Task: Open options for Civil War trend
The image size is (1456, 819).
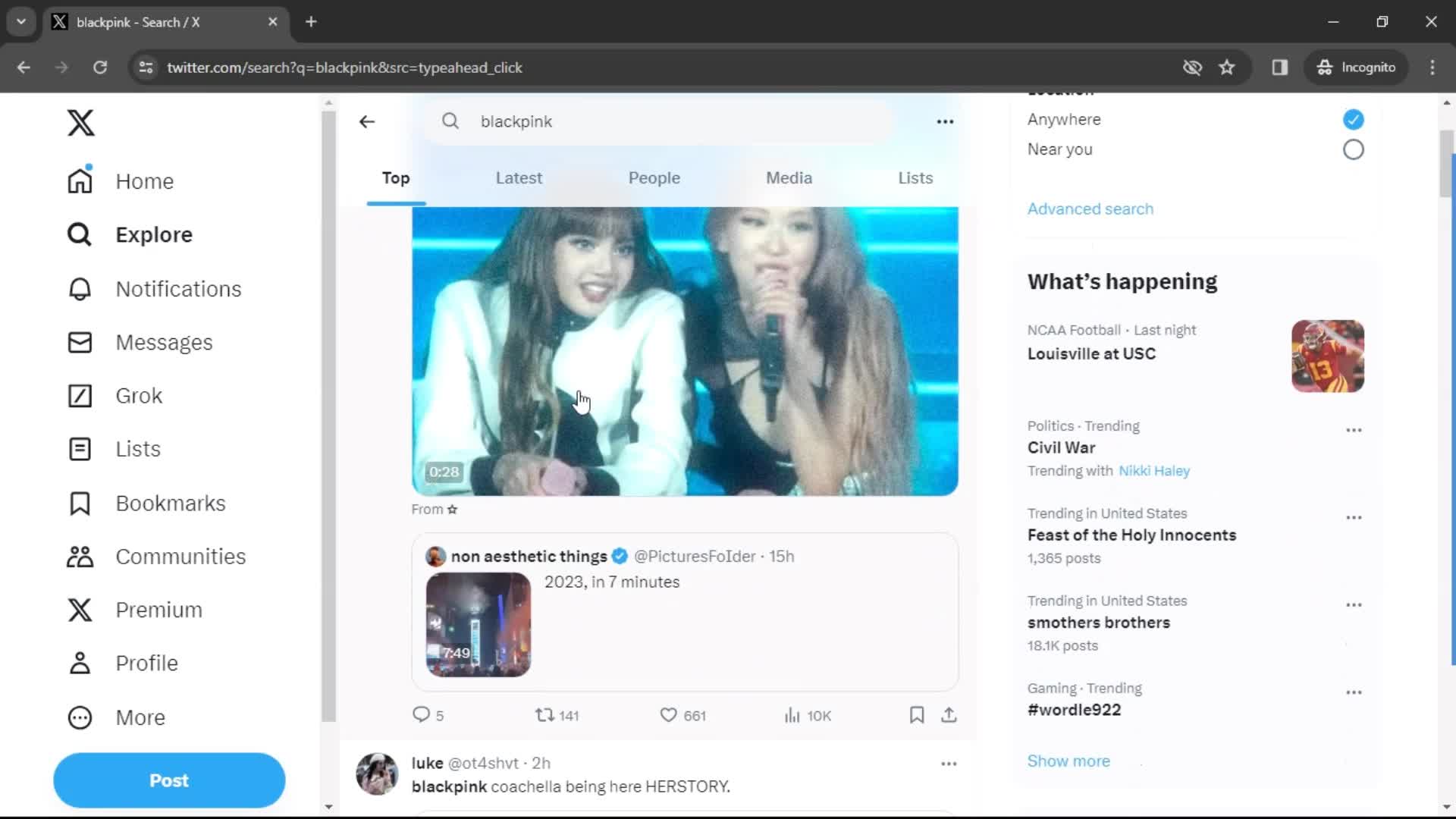Action: 1354,430
